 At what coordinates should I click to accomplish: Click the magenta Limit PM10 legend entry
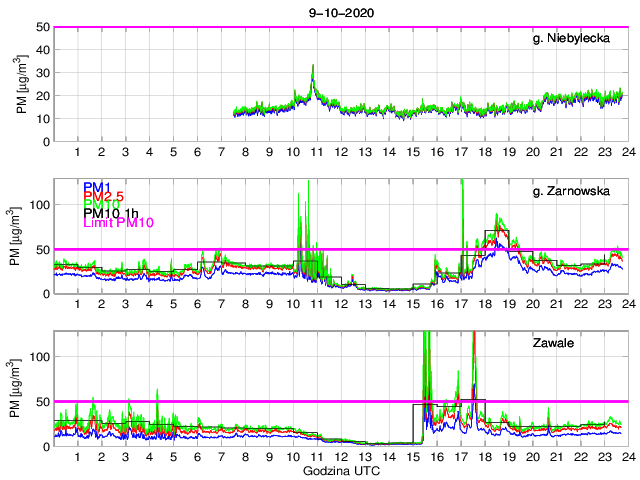pos(118,222)
